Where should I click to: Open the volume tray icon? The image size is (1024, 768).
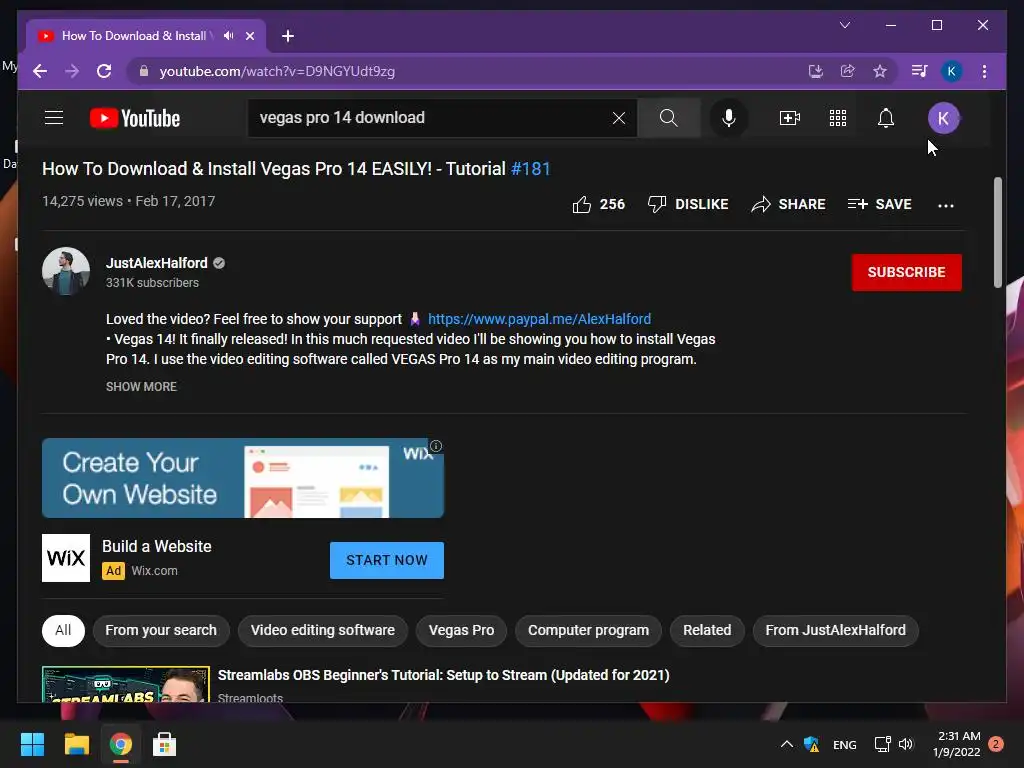click(x=906, y=744)
